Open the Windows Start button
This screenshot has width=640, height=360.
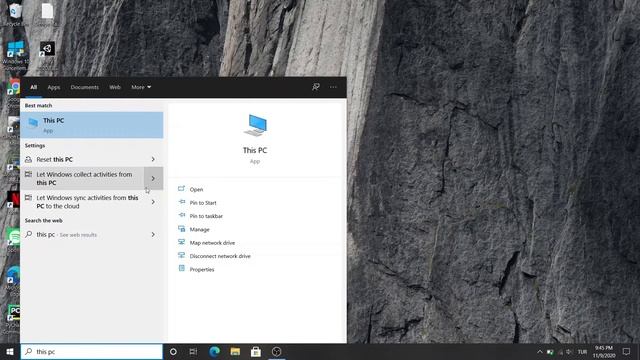tap(10, 351)
